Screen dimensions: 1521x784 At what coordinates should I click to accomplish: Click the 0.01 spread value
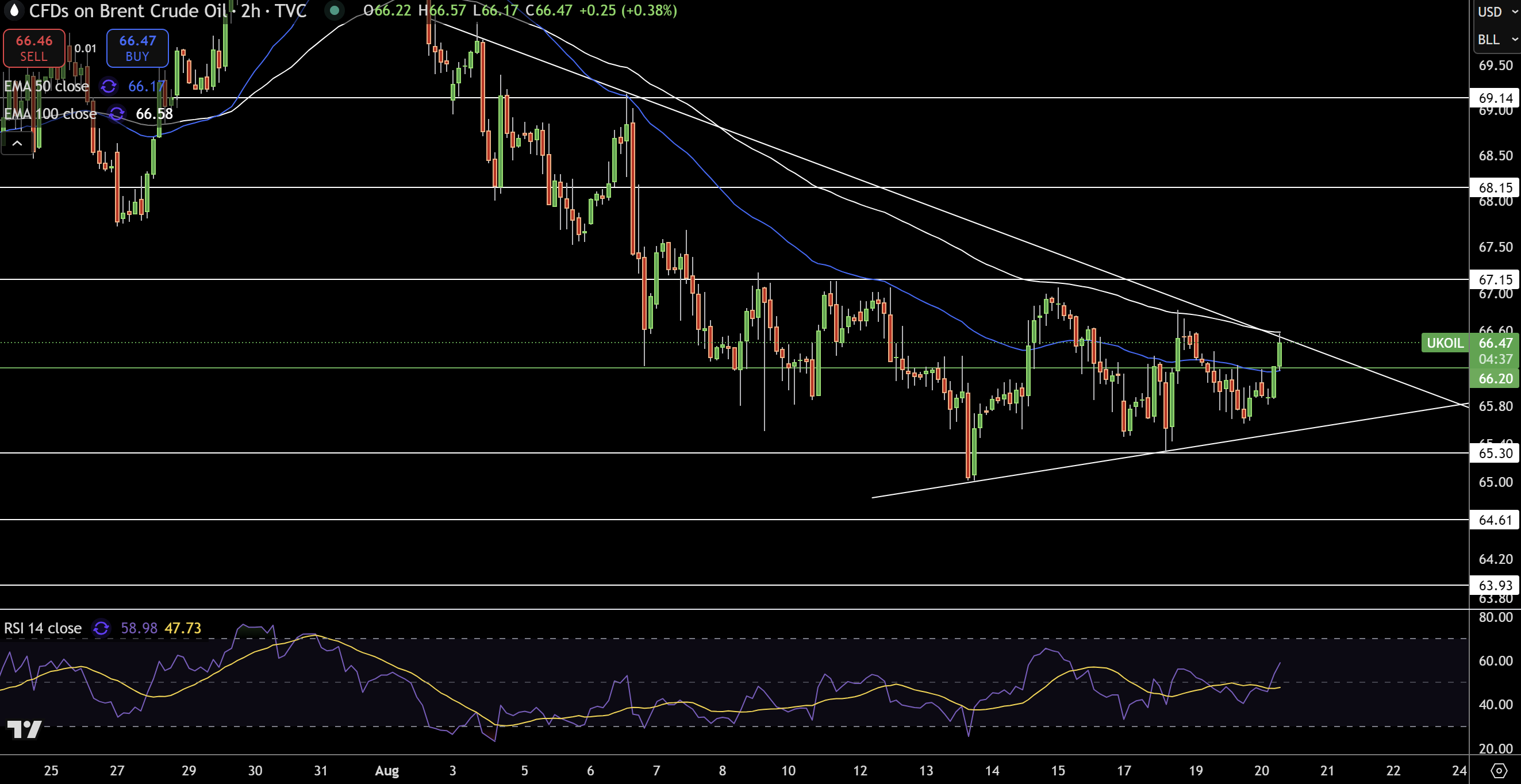[x=85, y=48]
